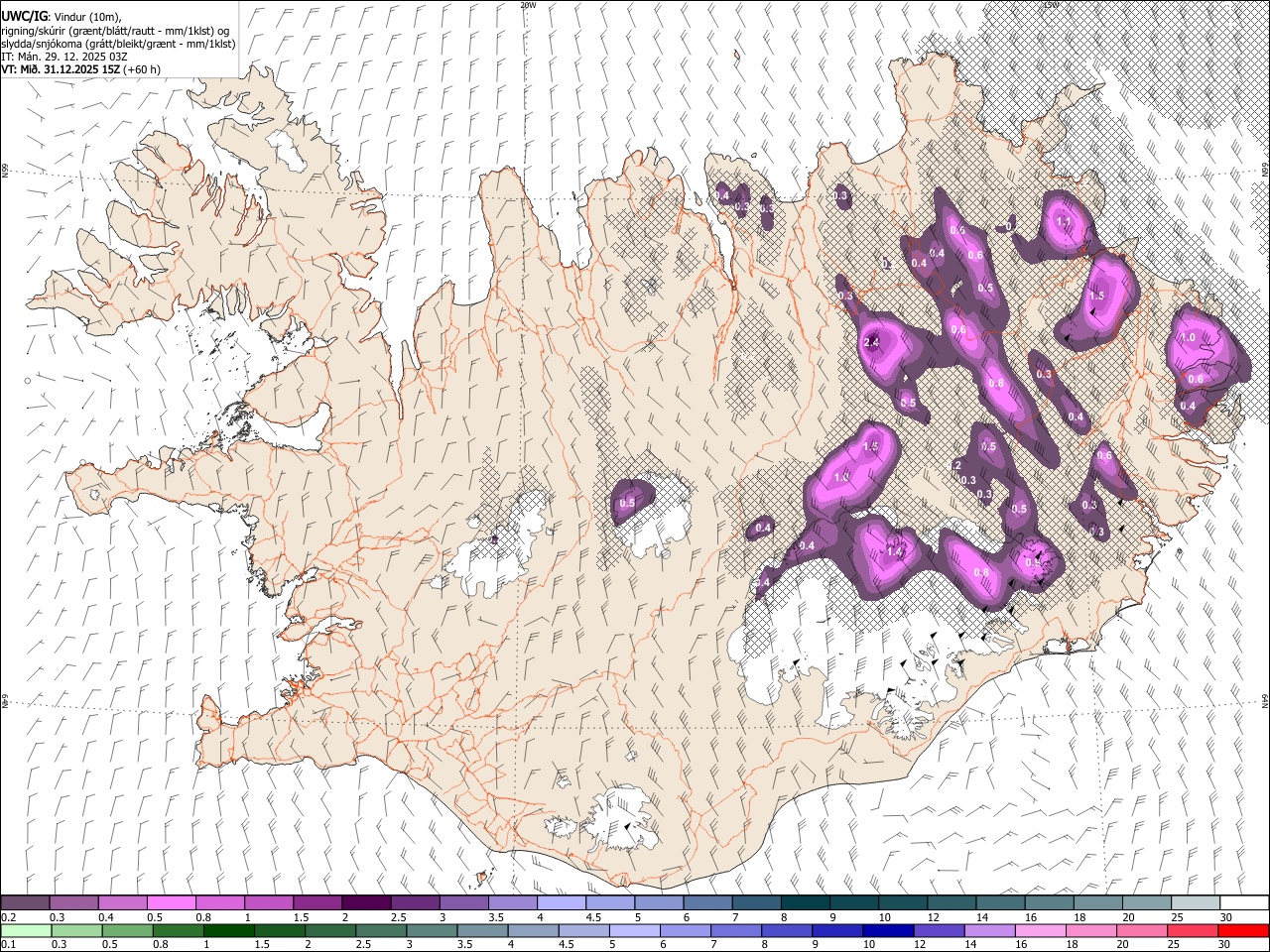Click the bright pink upper swatch between 0.5 and 0.8
Viewport: 1270px width, 952px height.
click(171, 902)
